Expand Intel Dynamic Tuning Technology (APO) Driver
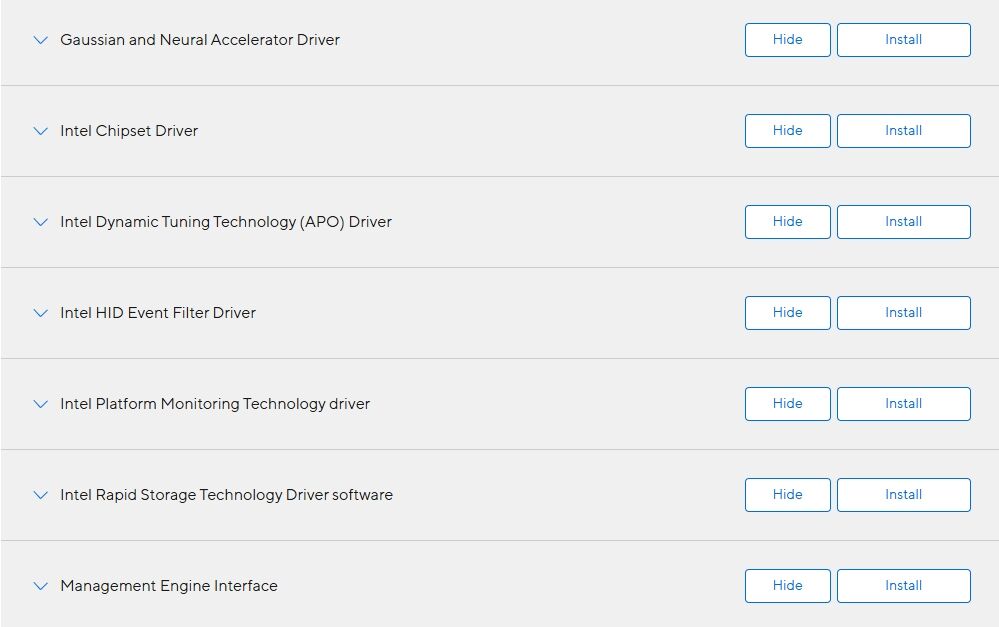 click(x=41, y=222)
